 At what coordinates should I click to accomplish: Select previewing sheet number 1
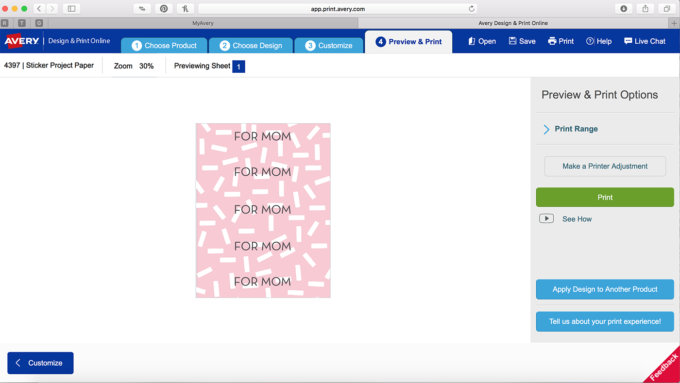coord(239,66)
